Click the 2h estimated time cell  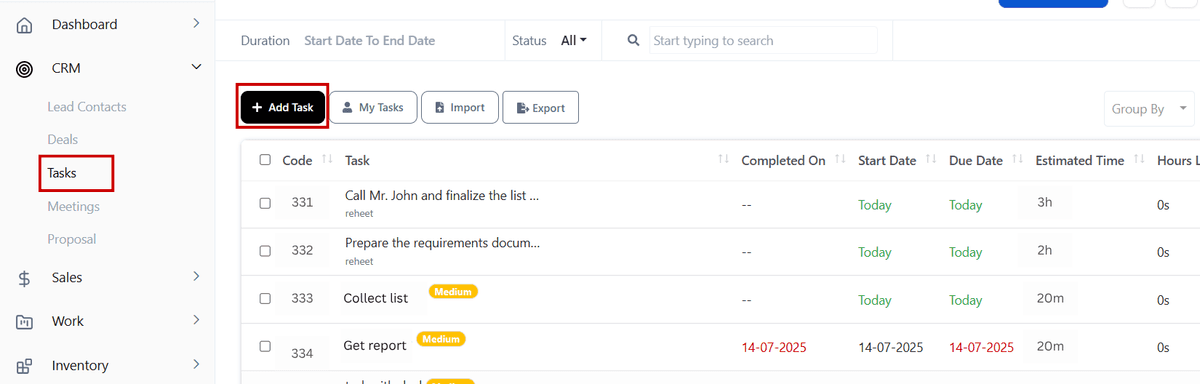point(1045,250)
